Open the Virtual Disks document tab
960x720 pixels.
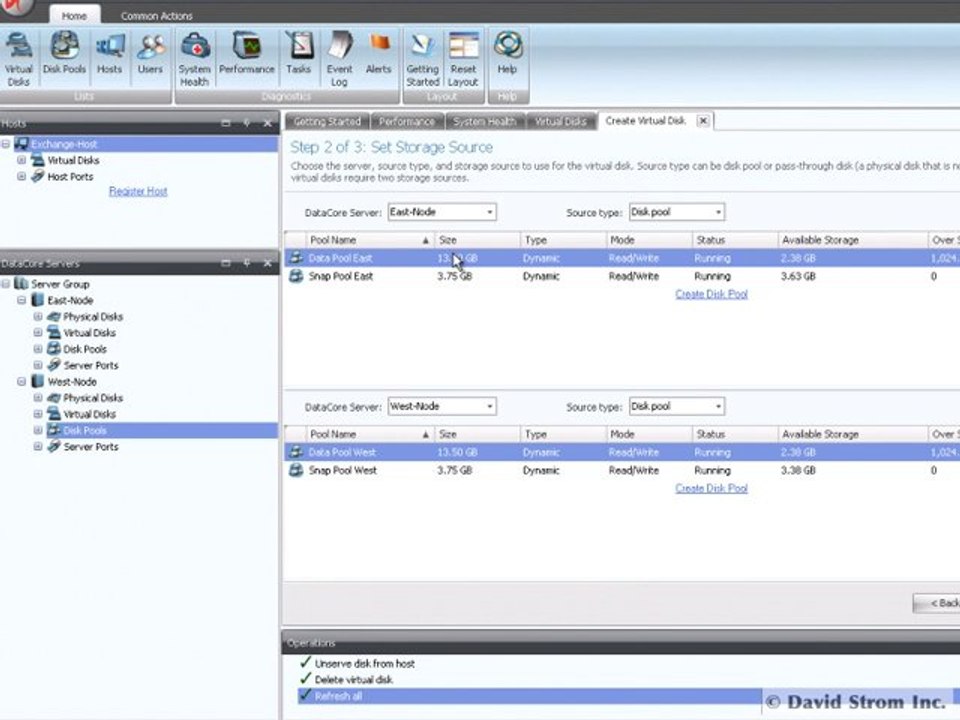561,121
